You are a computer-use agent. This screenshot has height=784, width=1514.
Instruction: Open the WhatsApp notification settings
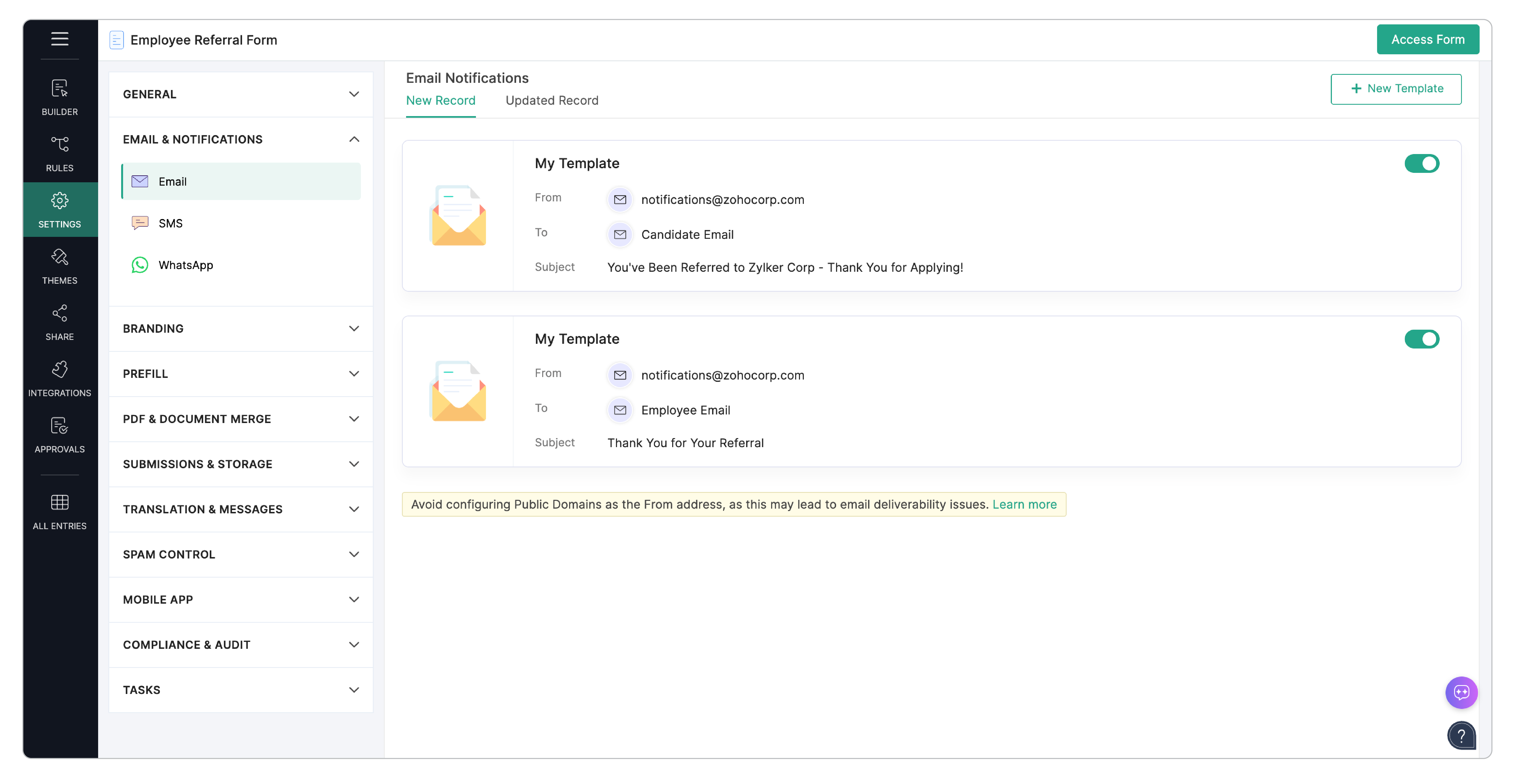point(185,265)
